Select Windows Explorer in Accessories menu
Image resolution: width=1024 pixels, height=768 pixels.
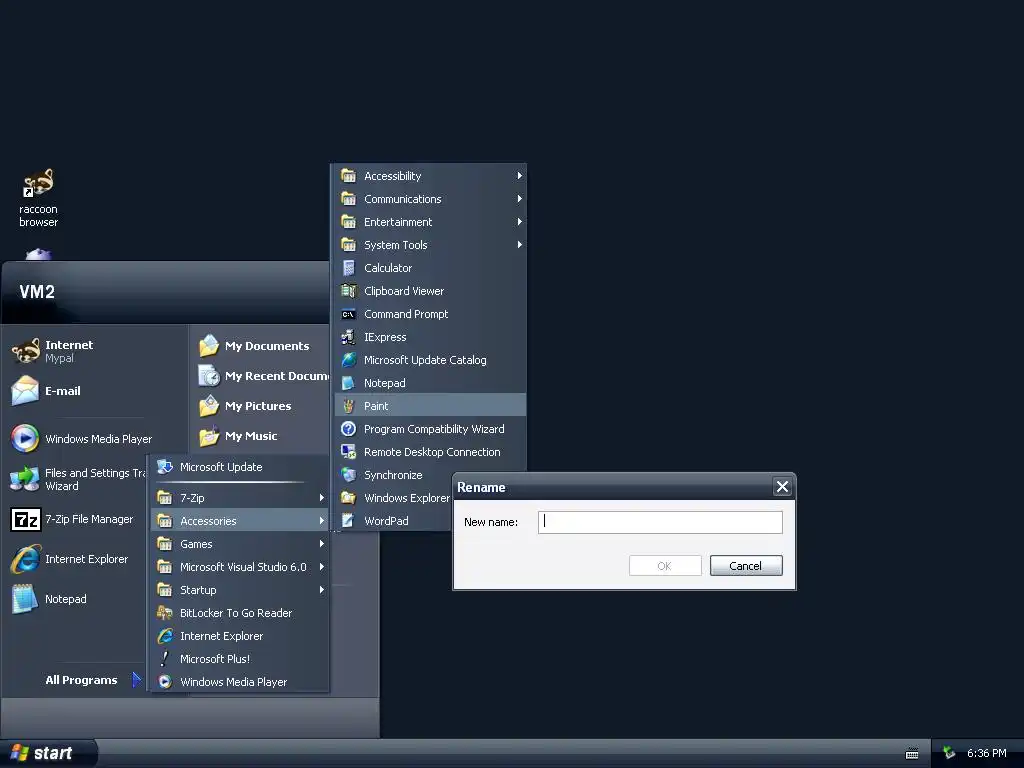[392, 498]
